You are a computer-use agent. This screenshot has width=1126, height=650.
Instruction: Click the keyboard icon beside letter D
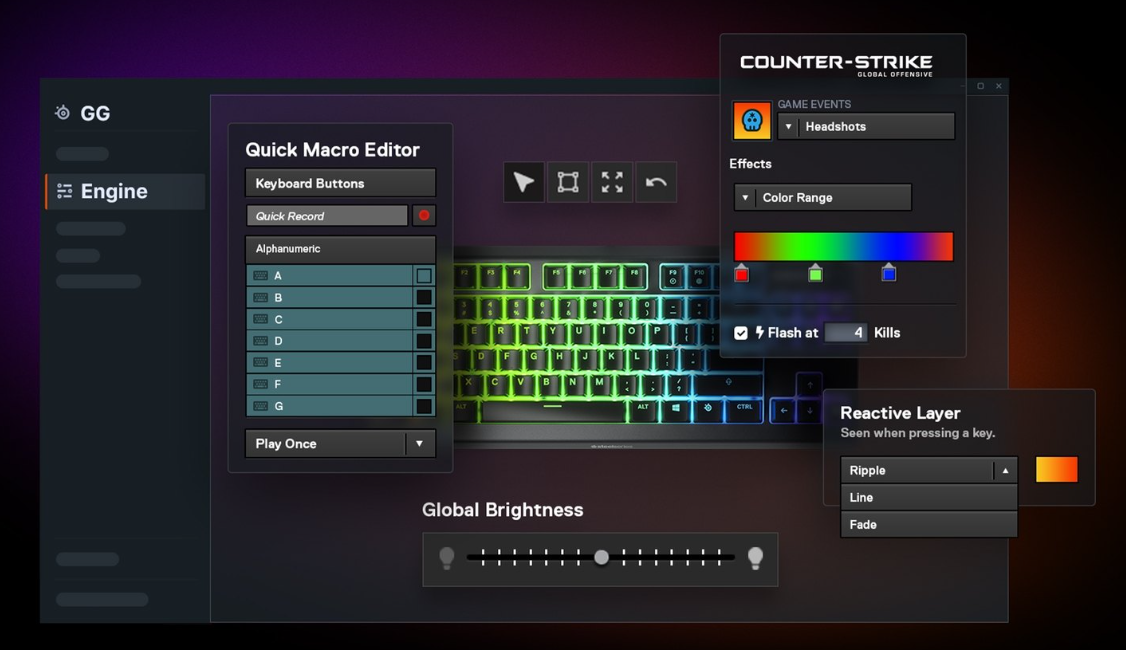click(261, 340)
